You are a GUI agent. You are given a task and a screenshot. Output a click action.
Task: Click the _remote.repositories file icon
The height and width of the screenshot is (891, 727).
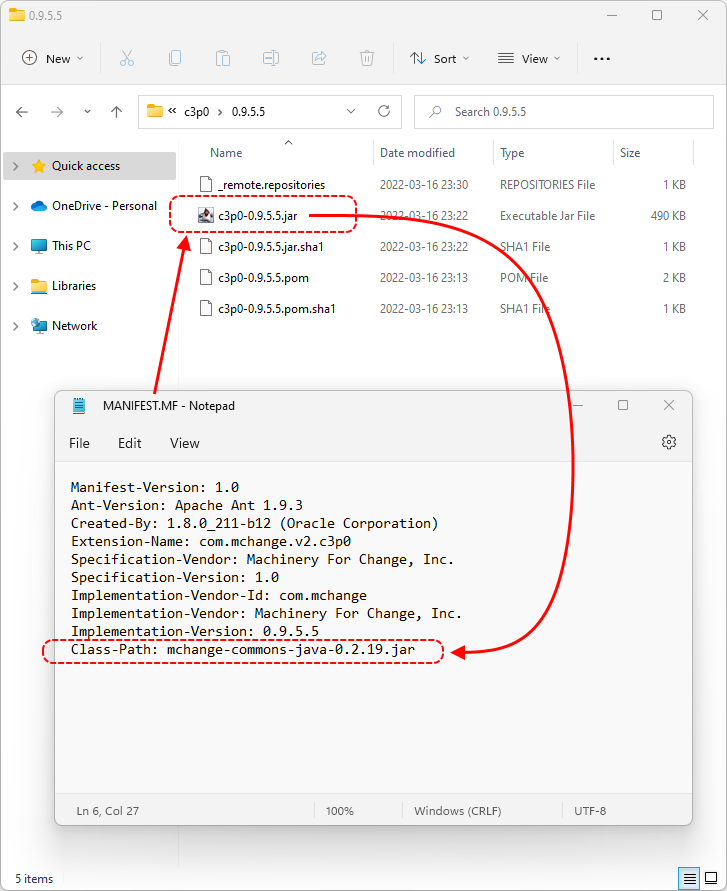click(x=206, y=184)
